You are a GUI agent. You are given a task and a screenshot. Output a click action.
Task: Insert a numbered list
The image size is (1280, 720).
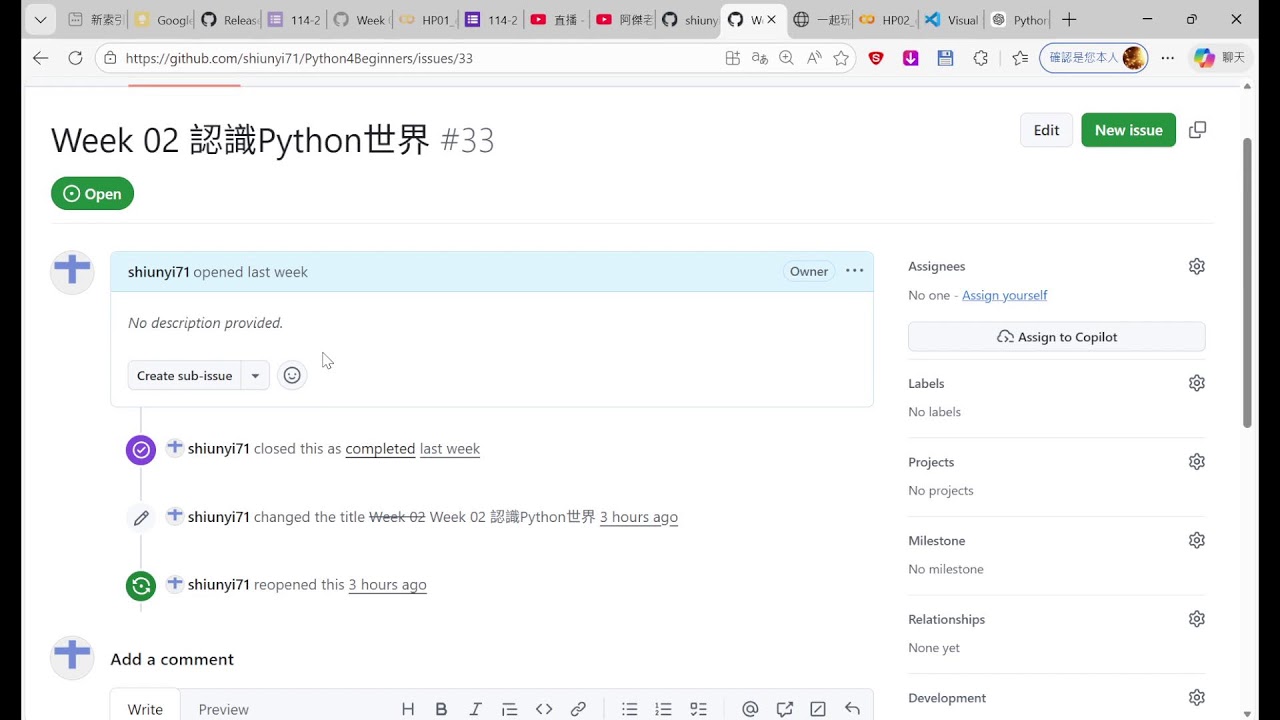tap(663, 709)
